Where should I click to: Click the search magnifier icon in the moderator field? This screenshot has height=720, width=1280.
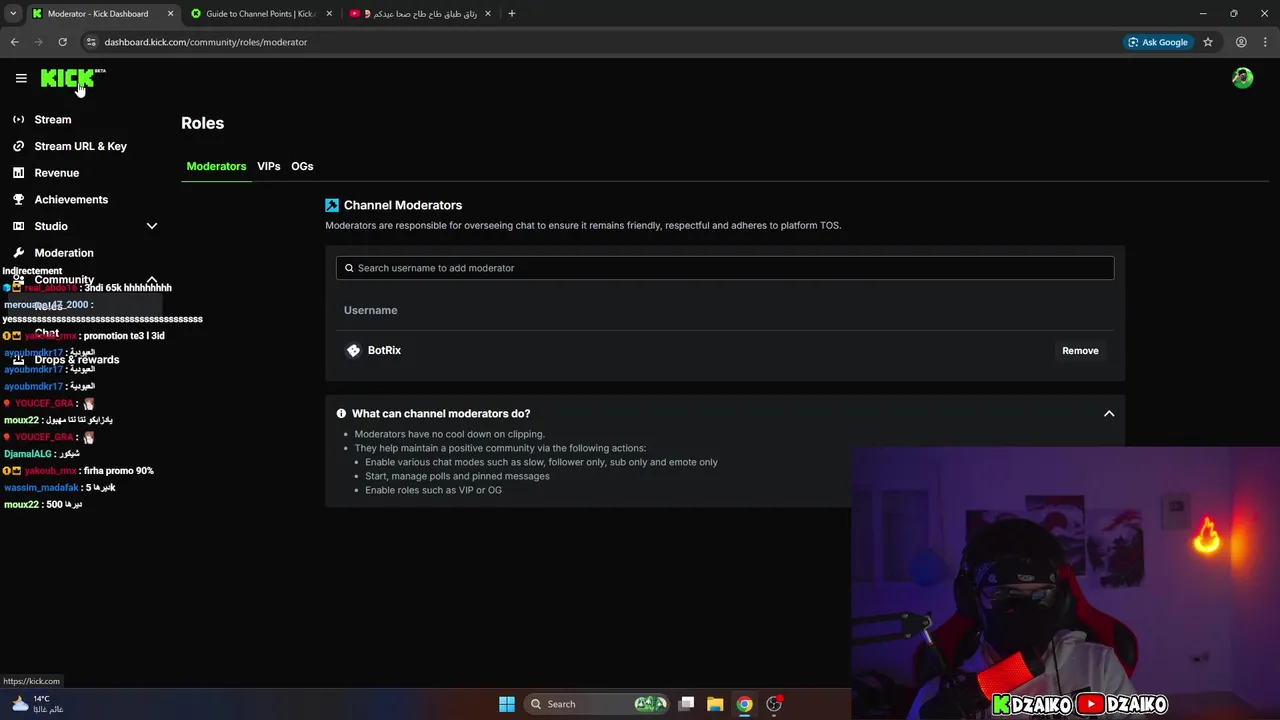(349, 268)
